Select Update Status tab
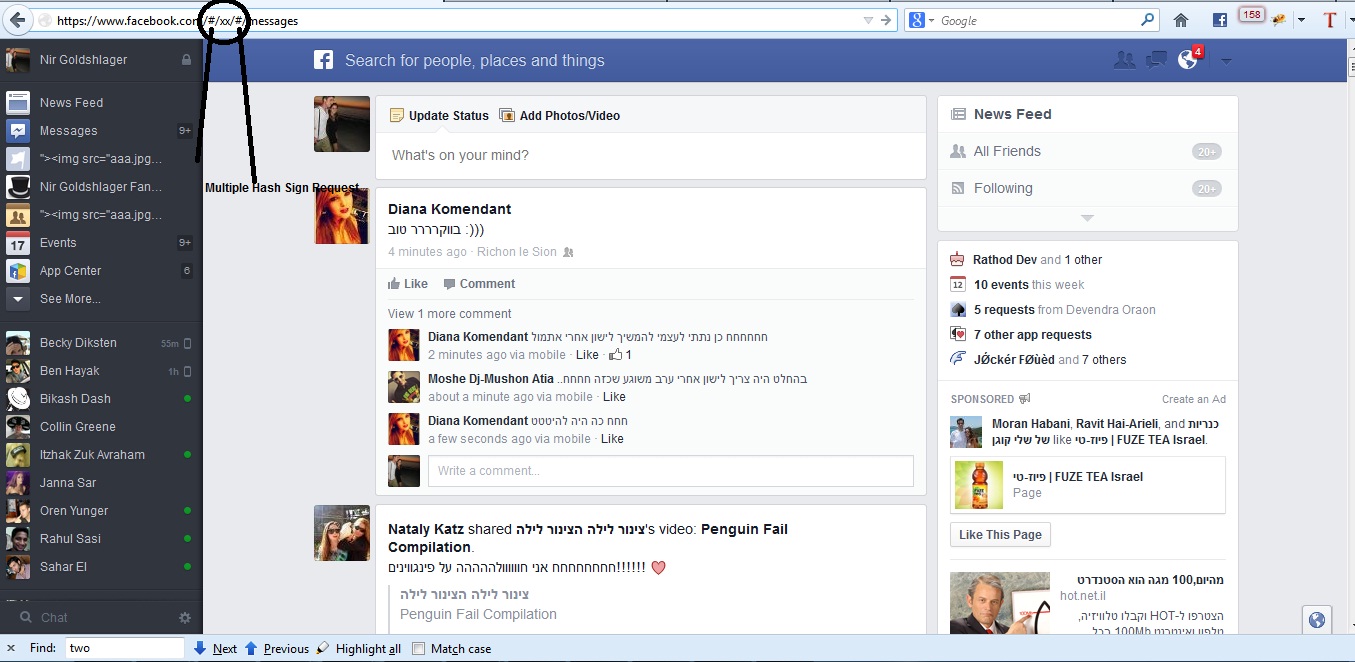Image resolution: width=1355 pixels, height=662 pixels. pos(439,116)
